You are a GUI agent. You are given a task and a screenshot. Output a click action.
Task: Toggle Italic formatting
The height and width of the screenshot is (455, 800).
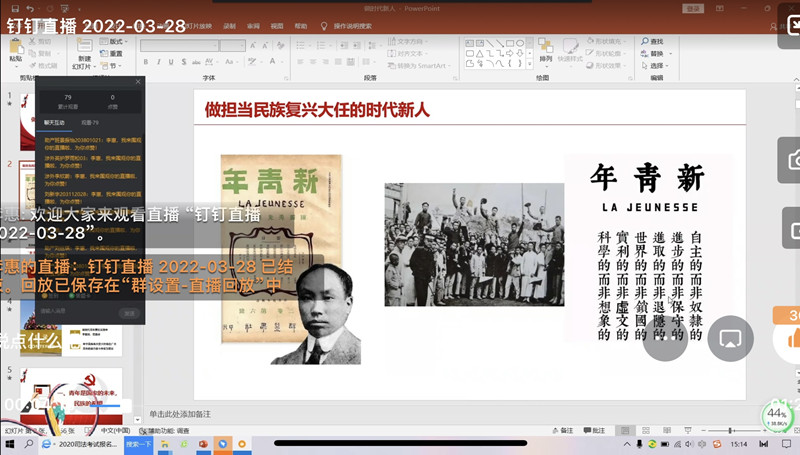pyautogui.click(x=159, y=62)
